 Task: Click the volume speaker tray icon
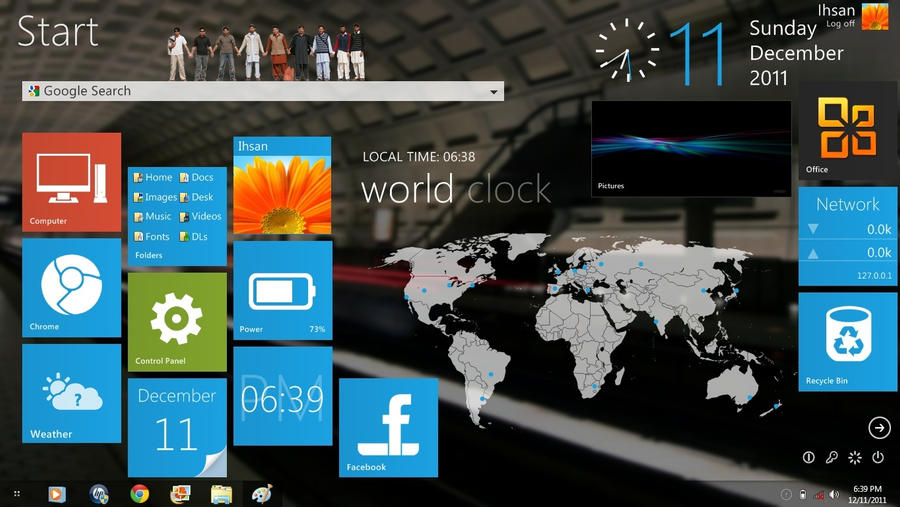(x=834, y=494)
